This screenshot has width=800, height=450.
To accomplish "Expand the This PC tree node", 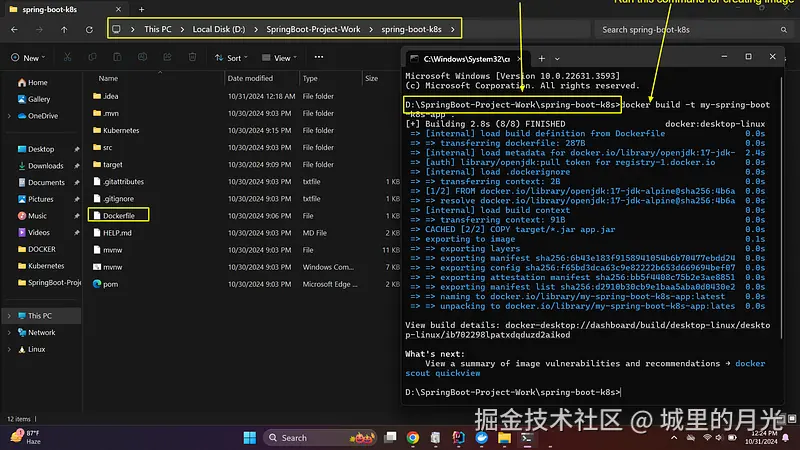I will coord(9,316).
